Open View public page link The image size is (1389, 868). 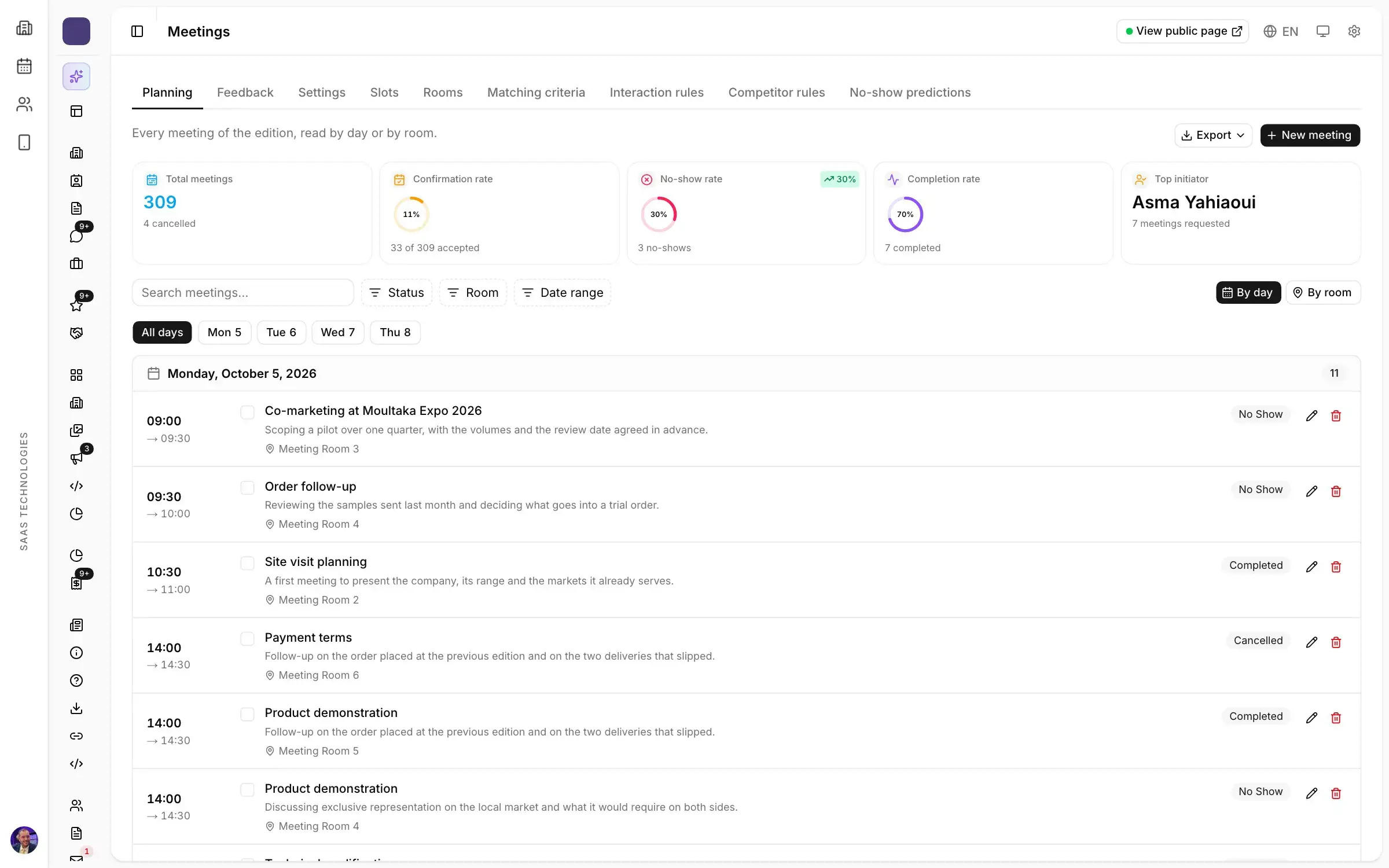1182,31
